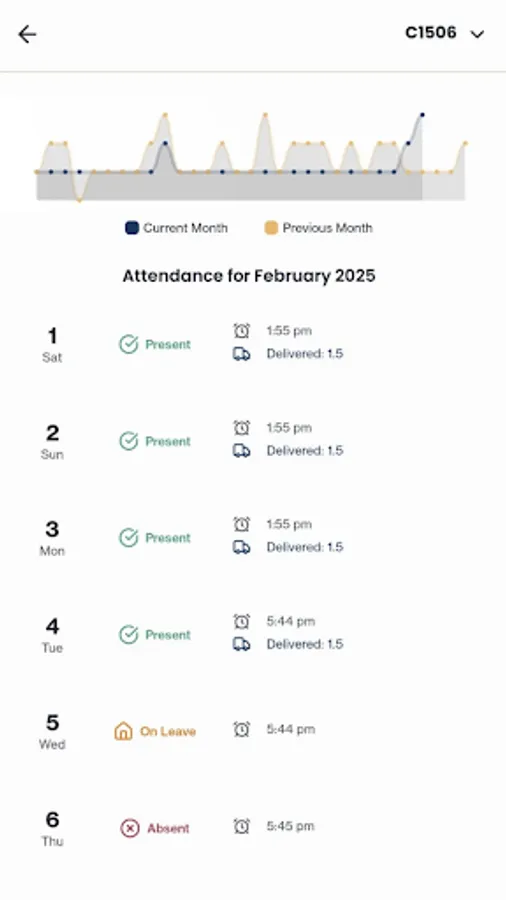Toggle the Current Month legend swatch
This screenshot has width=506, height=900.
[132, 228]
